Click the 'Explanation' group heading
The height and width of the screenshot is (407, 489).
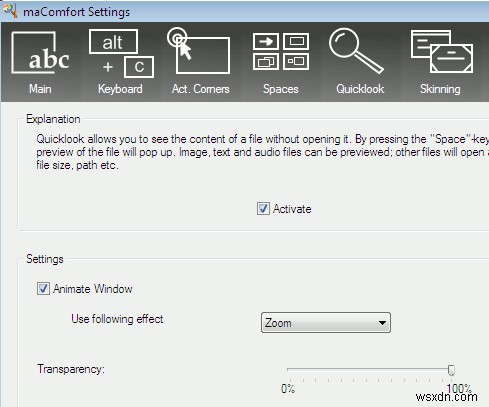53,119
